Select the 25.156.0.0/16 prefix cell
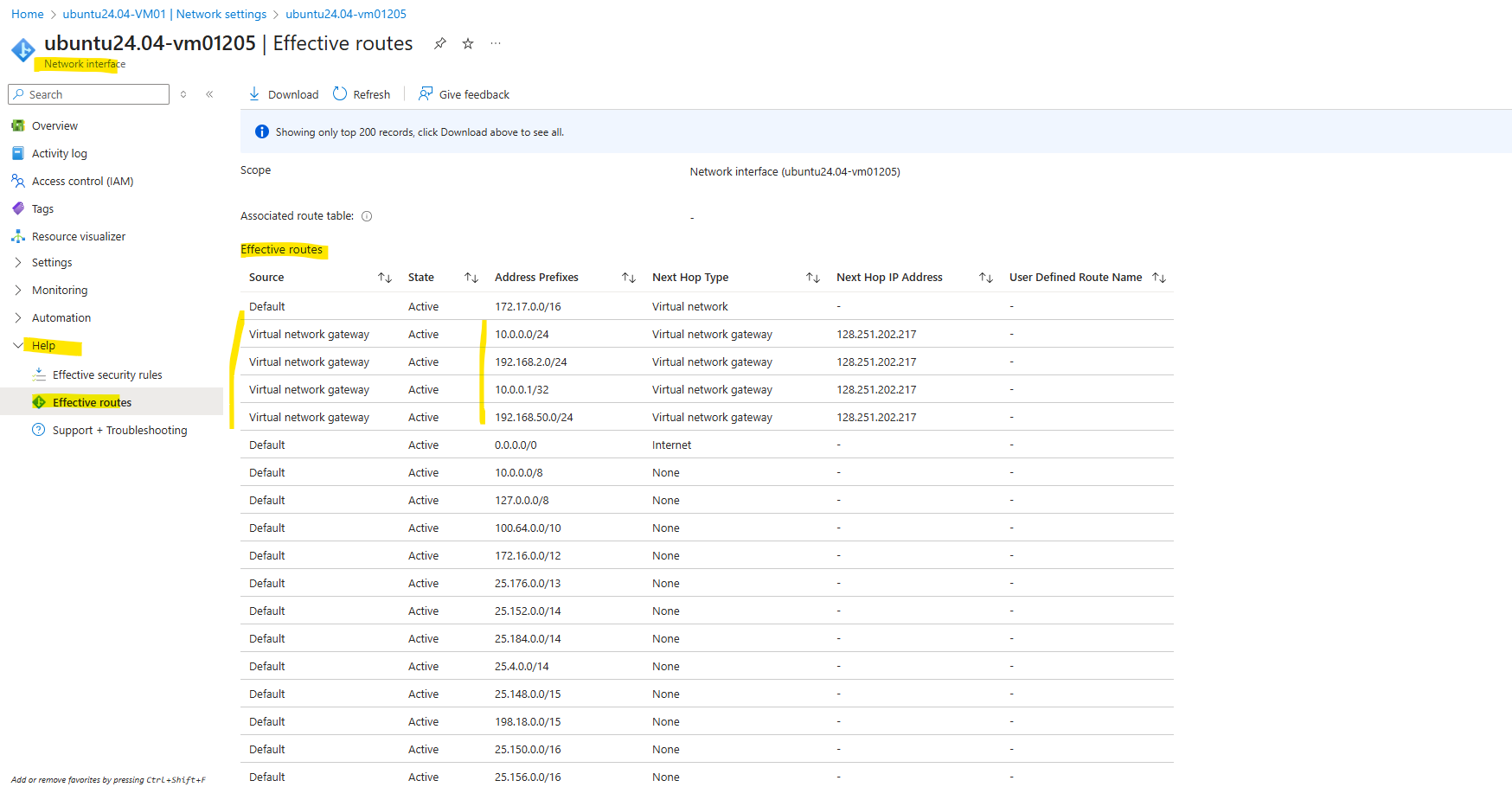 coord(528,777)
